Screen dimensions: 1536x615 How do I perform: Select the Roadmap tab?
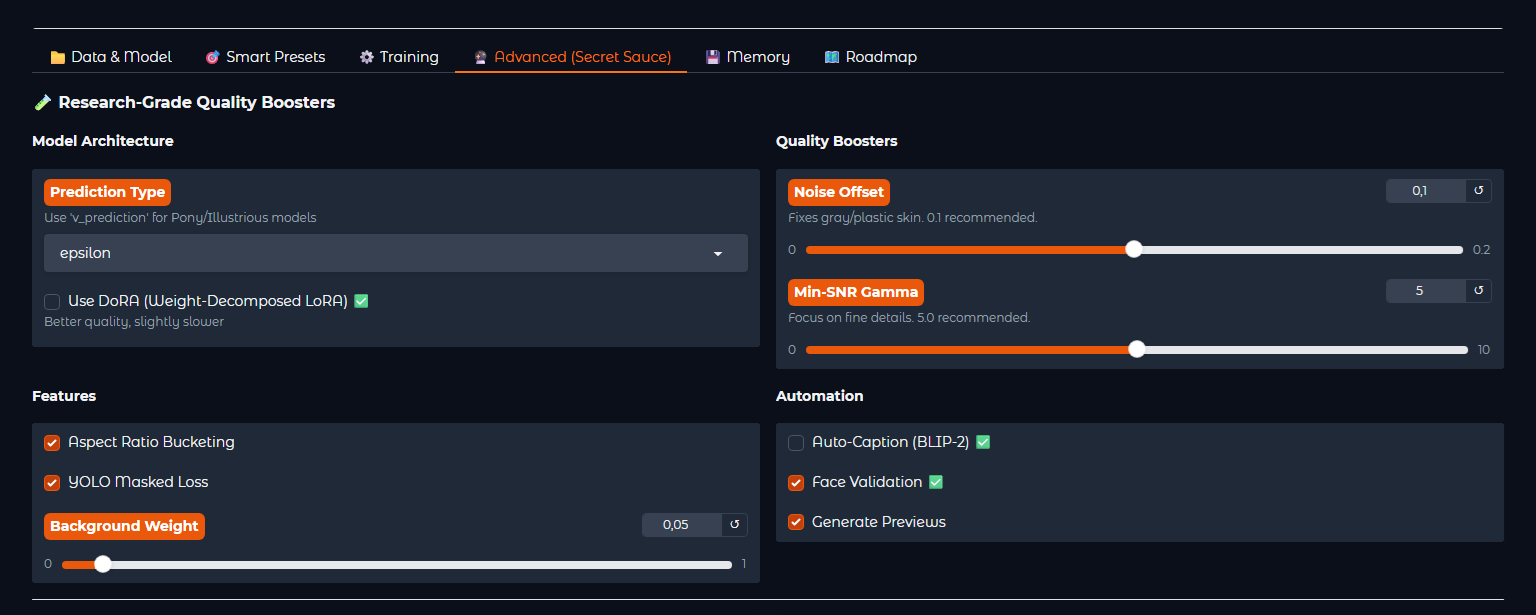pos(870,57)
